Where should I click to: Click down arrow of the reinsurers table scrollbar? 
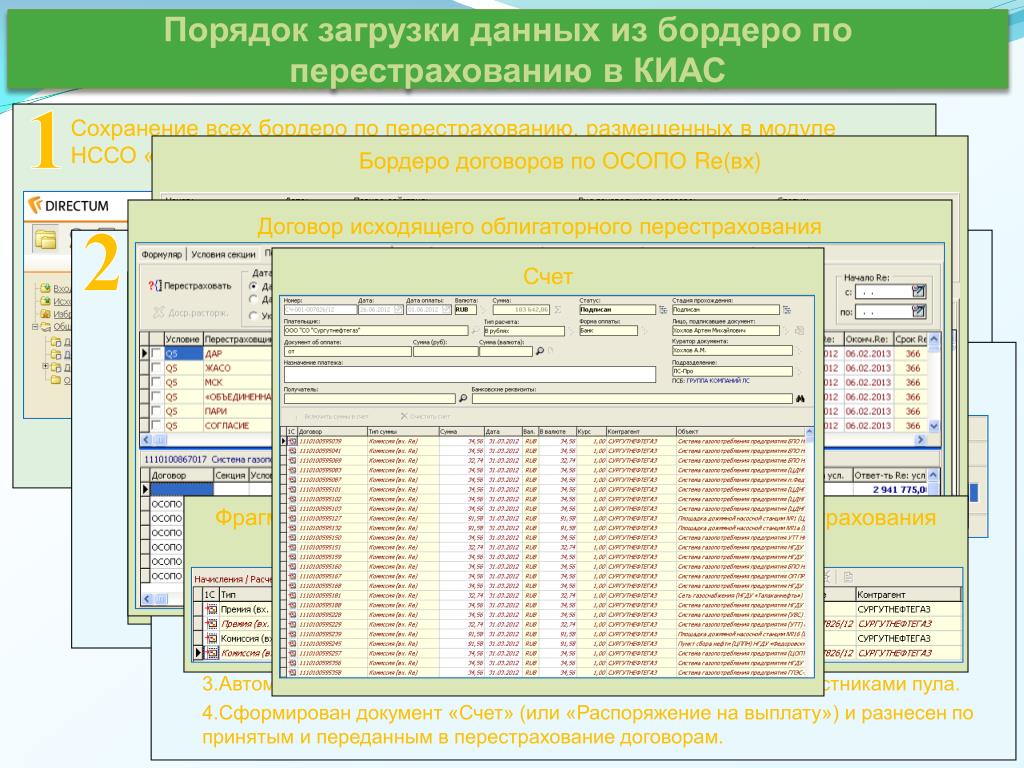(x=934, y=426)
